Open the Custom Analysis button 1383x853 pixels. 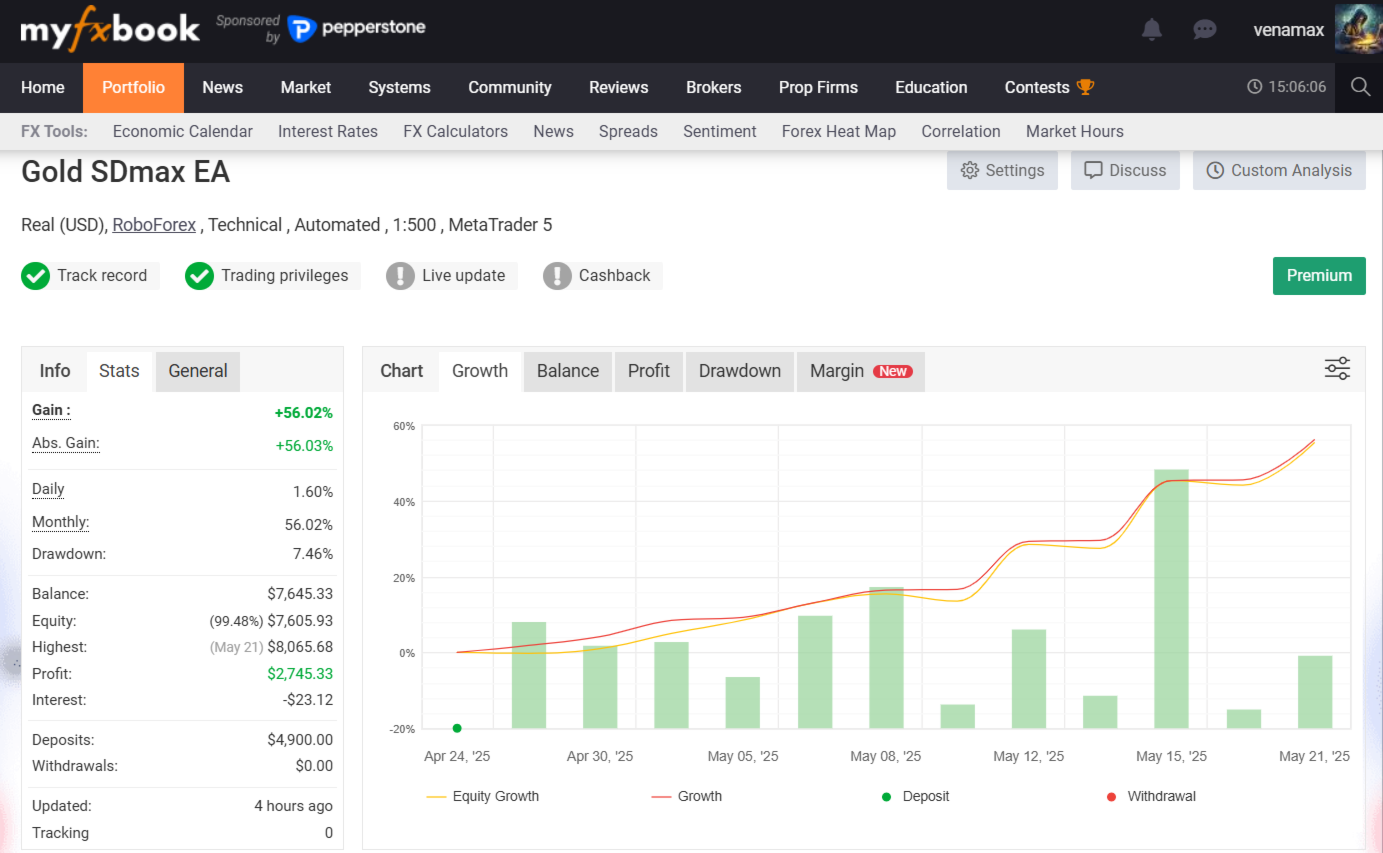pyautogui.click(x=1278, y=170)
